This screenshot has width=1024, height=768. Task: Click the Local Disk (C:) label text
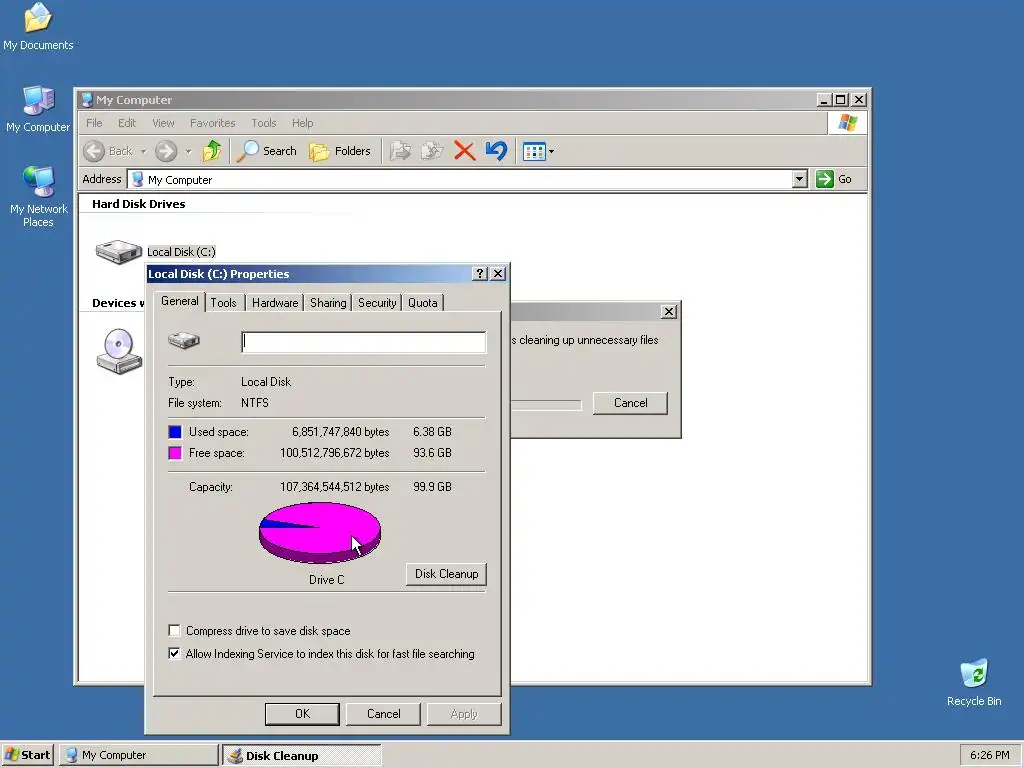[181, 252]
